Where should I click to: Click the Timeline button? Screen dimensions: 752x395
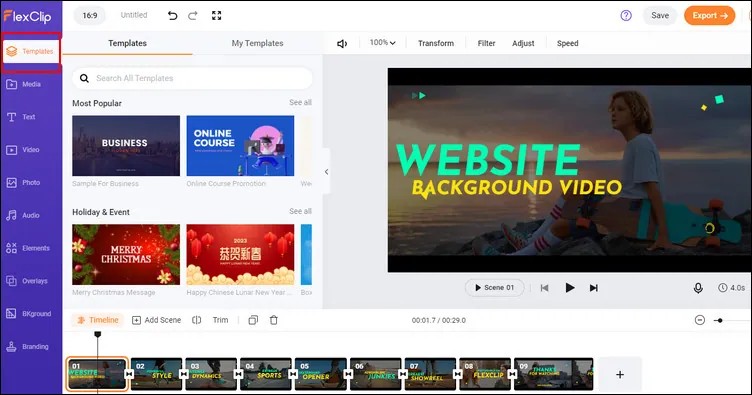(x=98, y=320)
